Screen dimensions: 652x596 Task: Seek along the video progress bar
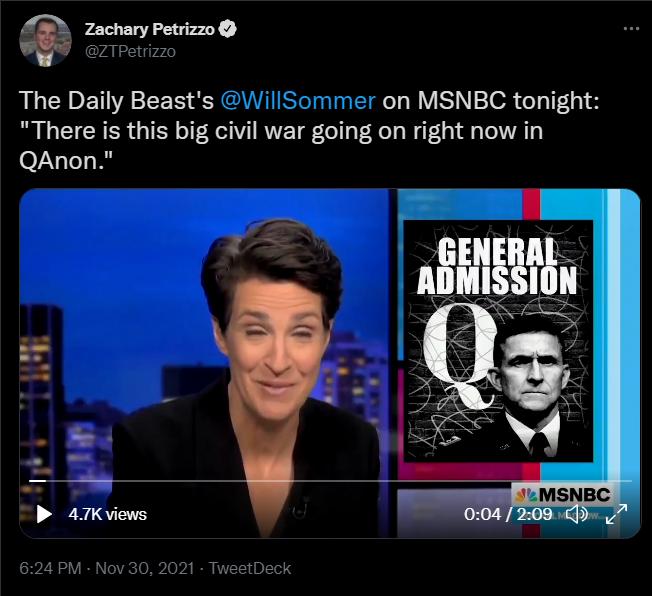point(330,481)
